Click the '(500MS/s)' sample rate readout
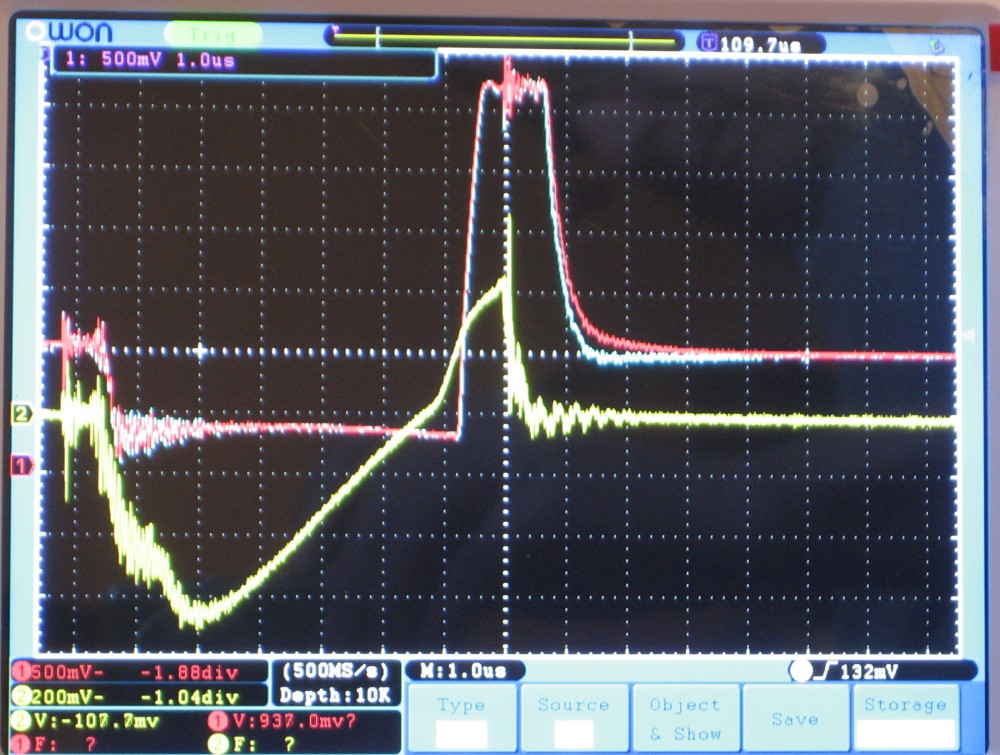 tap(335, 671)
